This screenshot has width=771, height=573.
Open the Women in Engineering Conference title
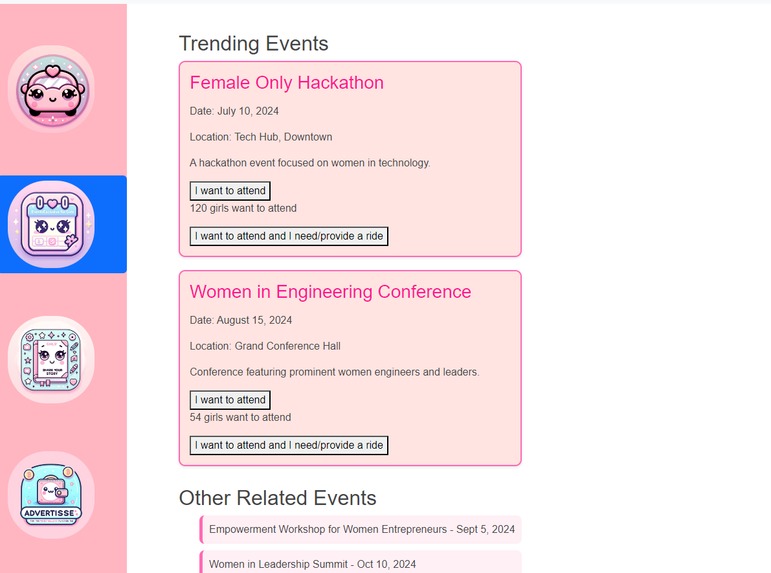[x=330, y=292]
